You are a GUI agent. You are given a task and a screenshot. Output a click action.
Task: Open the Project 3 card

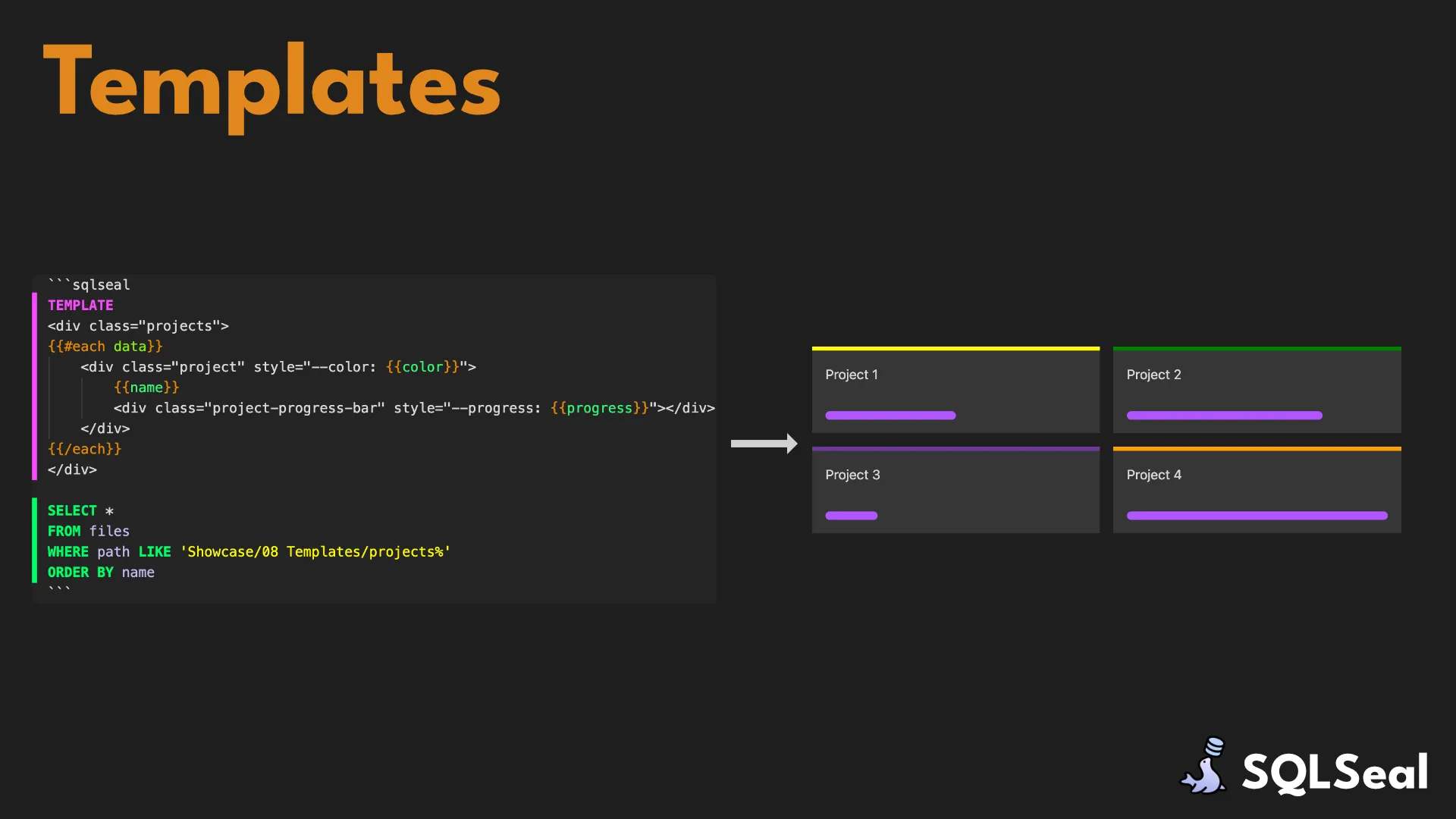(x=955, y=491)
